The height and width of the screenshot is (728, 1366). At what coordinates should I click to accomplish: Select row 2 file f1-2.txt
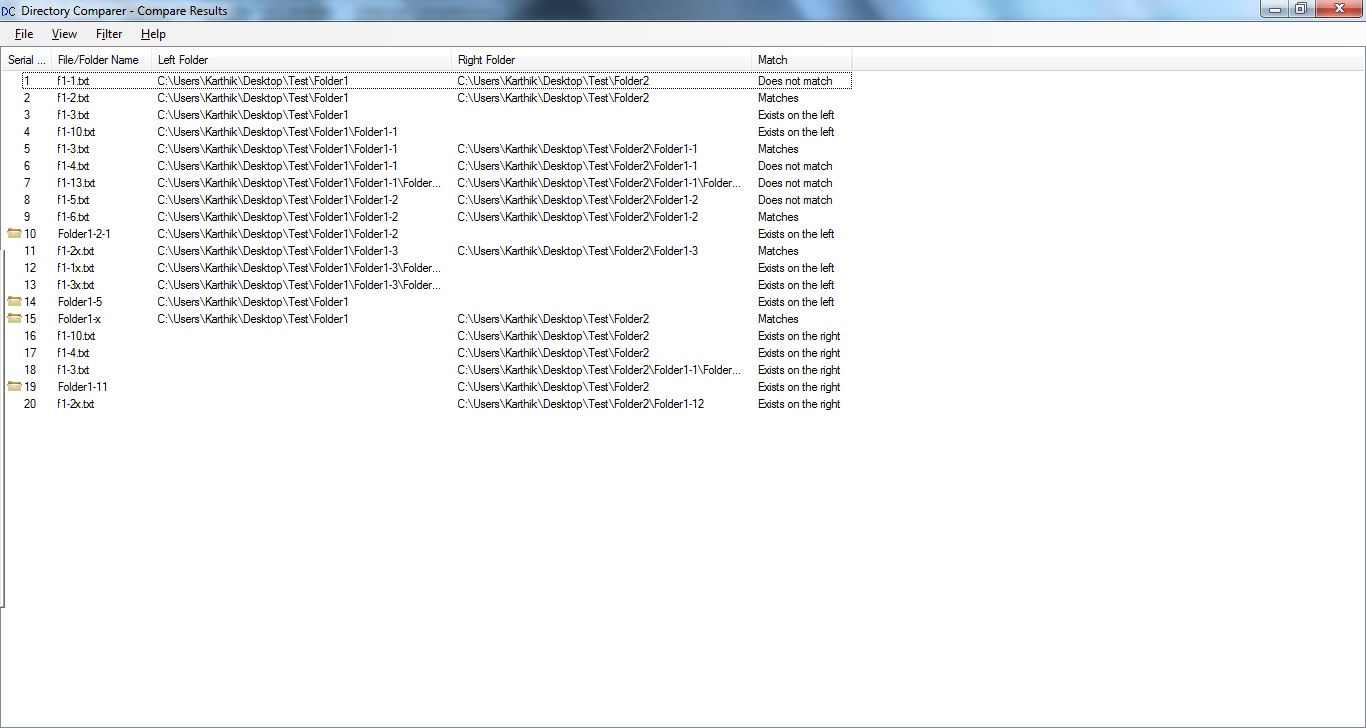click(73, 98)
